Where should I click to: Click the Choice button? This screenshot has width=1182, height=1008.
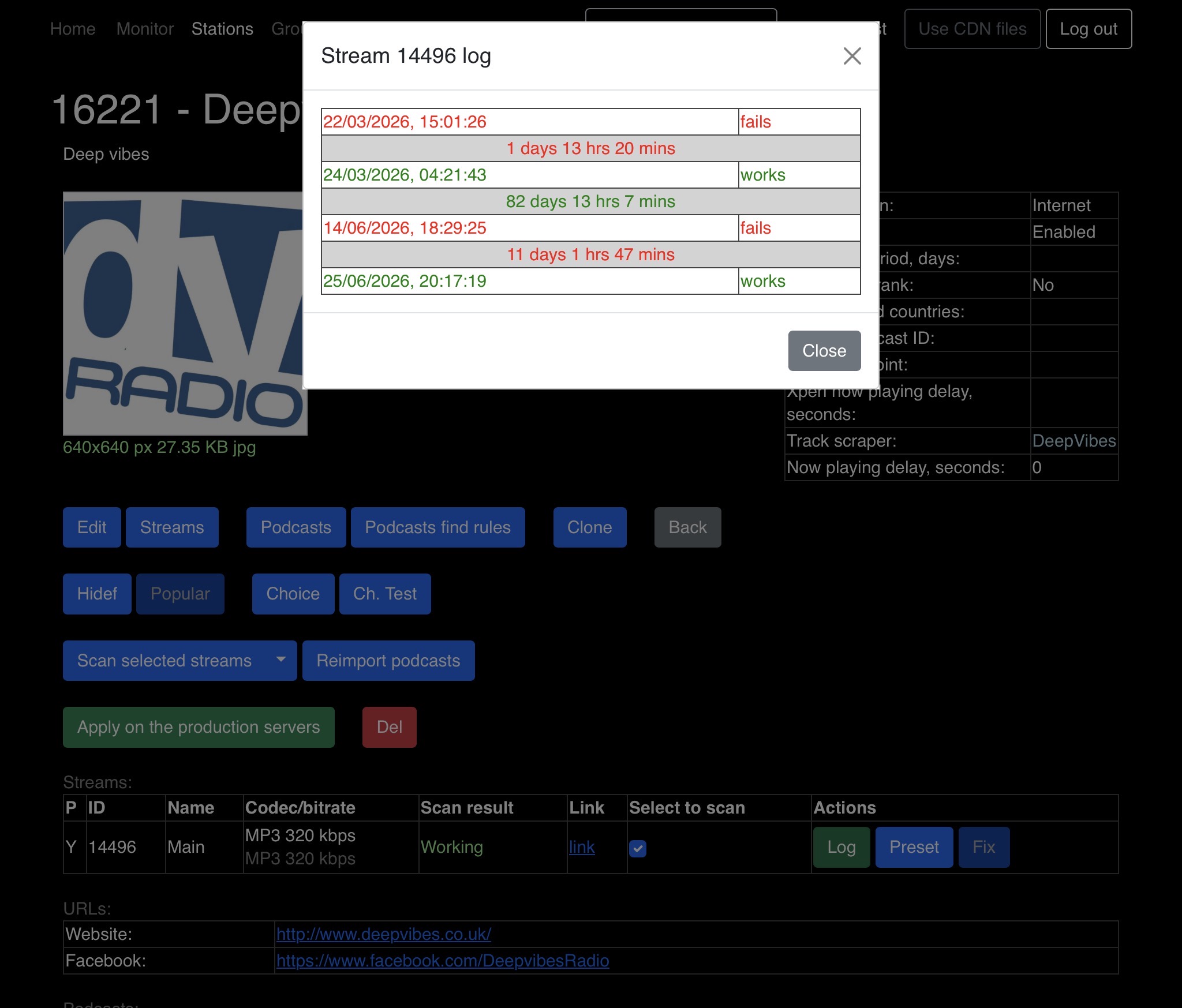click(x=293, y=594)
